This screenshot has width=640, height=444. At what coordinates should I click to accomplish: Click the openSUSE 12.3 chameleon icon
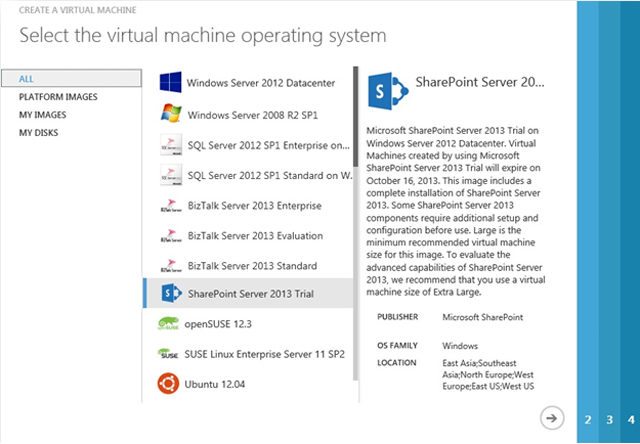tap(168, 323)
